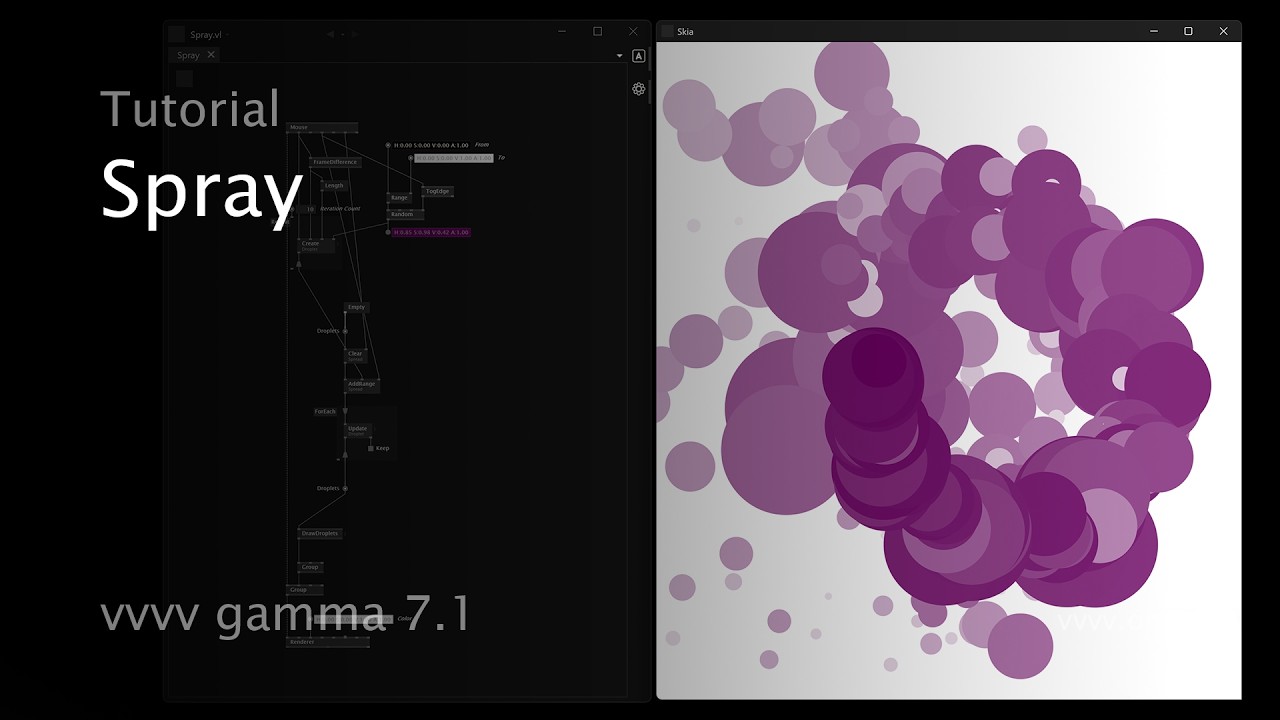Viewport: 1280px width, 720px height.
Task: Toggle the Keep checkbox
Action: (x=371, y=448)
